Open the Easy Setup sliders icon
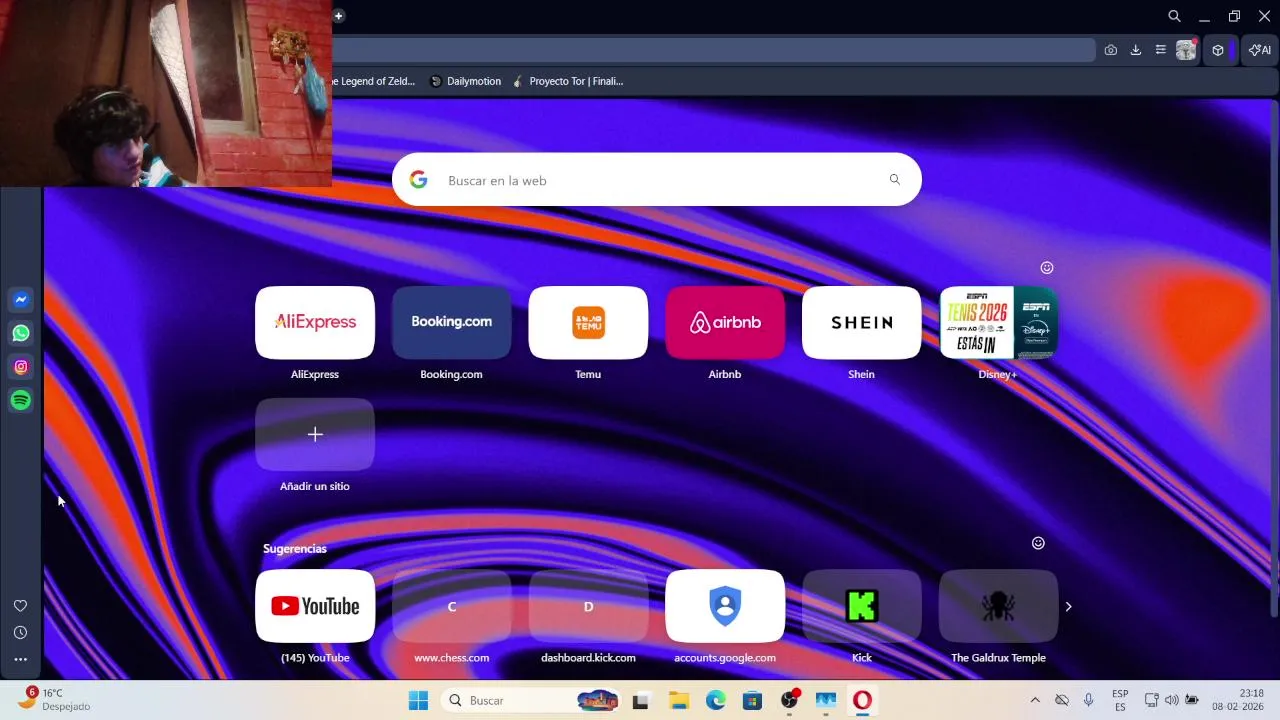 coord(1161,50)
